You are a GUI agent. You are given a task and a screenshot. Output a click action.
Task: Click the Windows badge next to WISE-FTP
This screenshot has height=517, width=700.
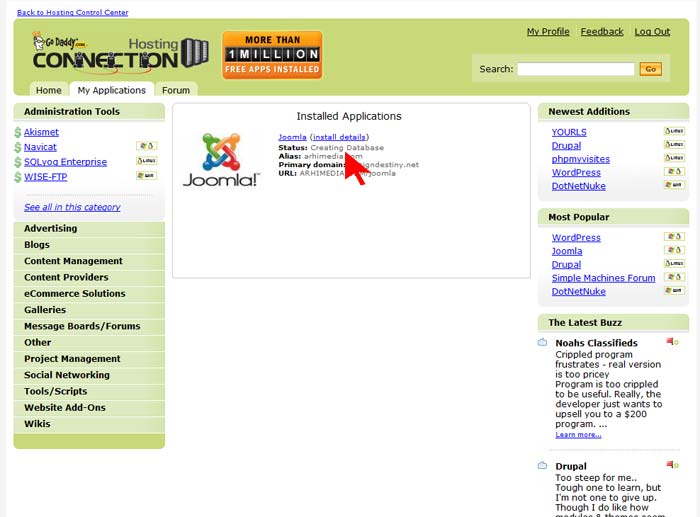tap(146, 175)
